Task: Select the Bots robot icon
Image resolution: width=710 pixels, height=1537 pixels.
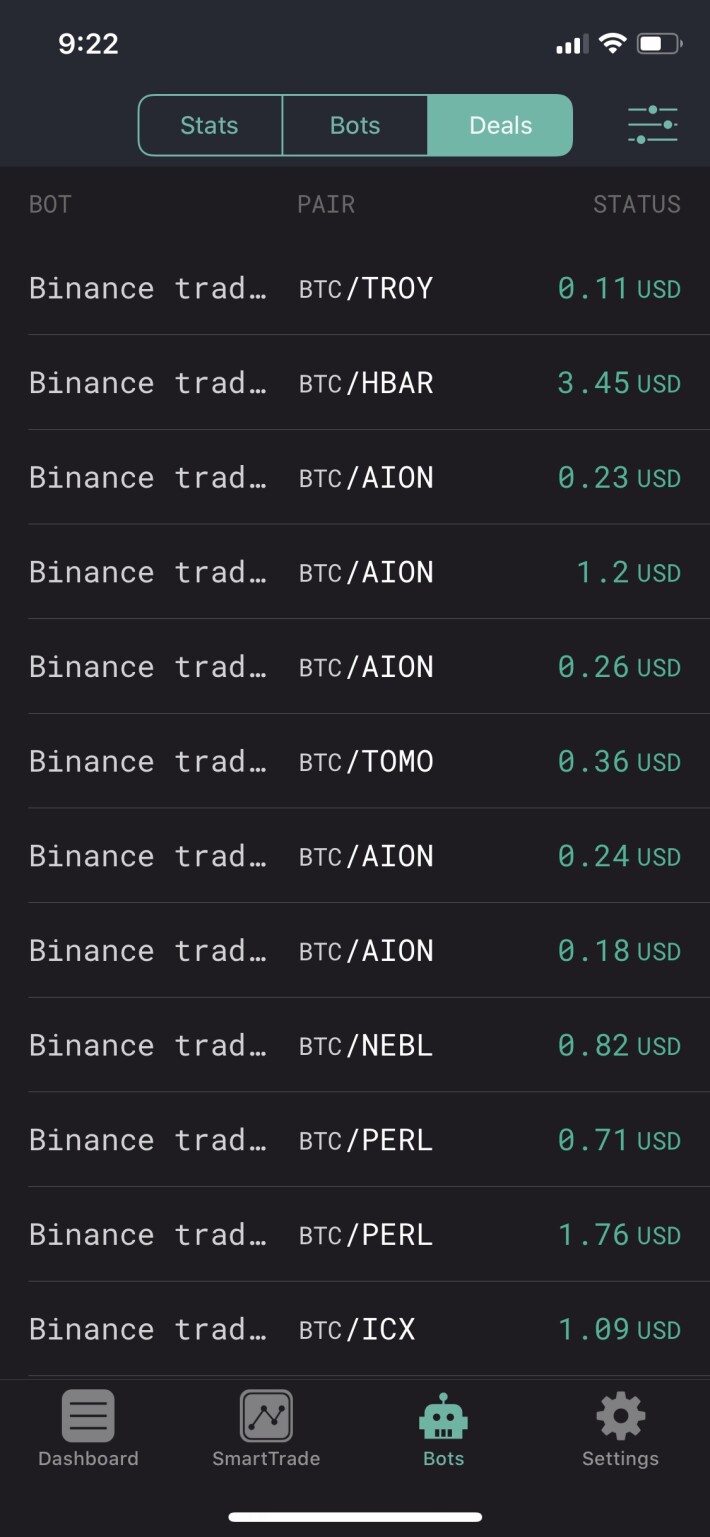Action: point(443,1416)
